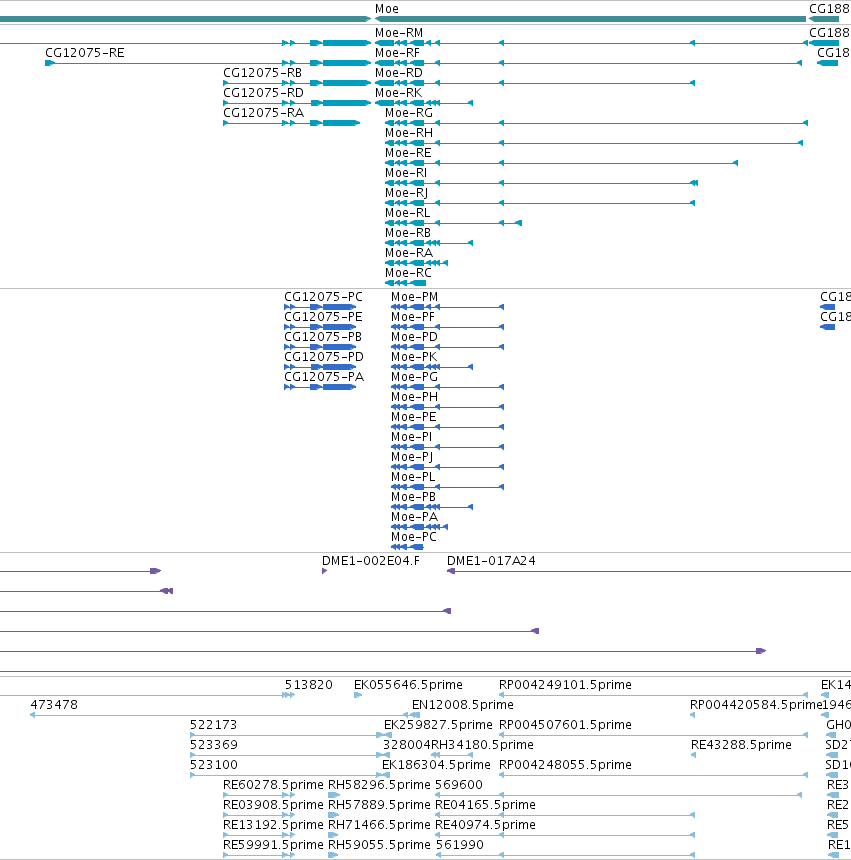Viewport: 851px width, 860px height.
Task: Select the EK259827.5prime label
Action: coord(439,725)
